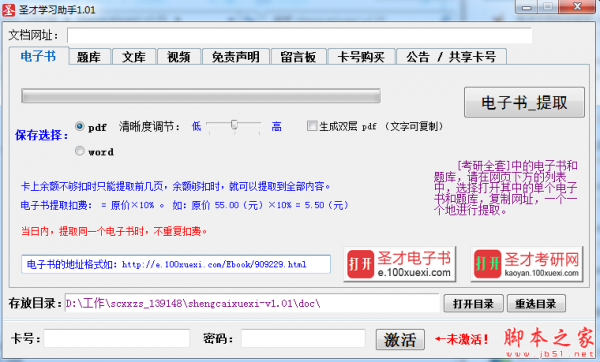Image resolution: width=600 pixels, height=362 pixels.
Task: Click the 清晰度调节 slider thumb
Action: [x=234, y=125]
